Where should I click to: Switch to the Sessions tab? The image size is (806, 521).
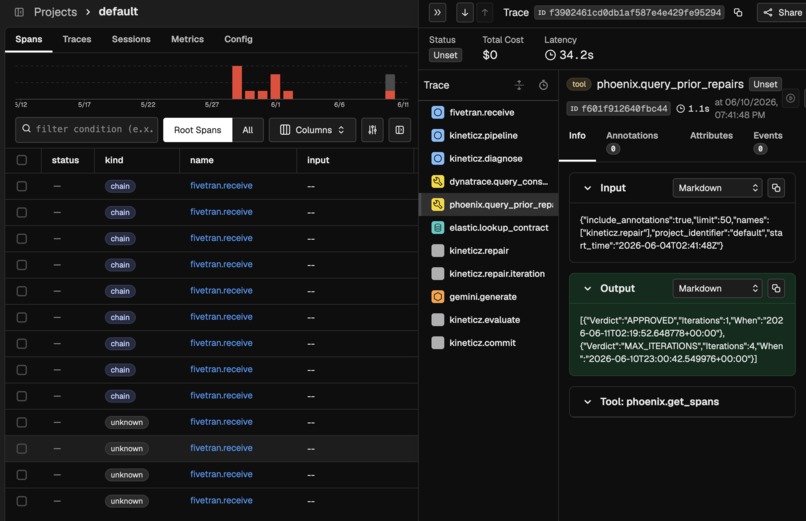coord(131,39)
